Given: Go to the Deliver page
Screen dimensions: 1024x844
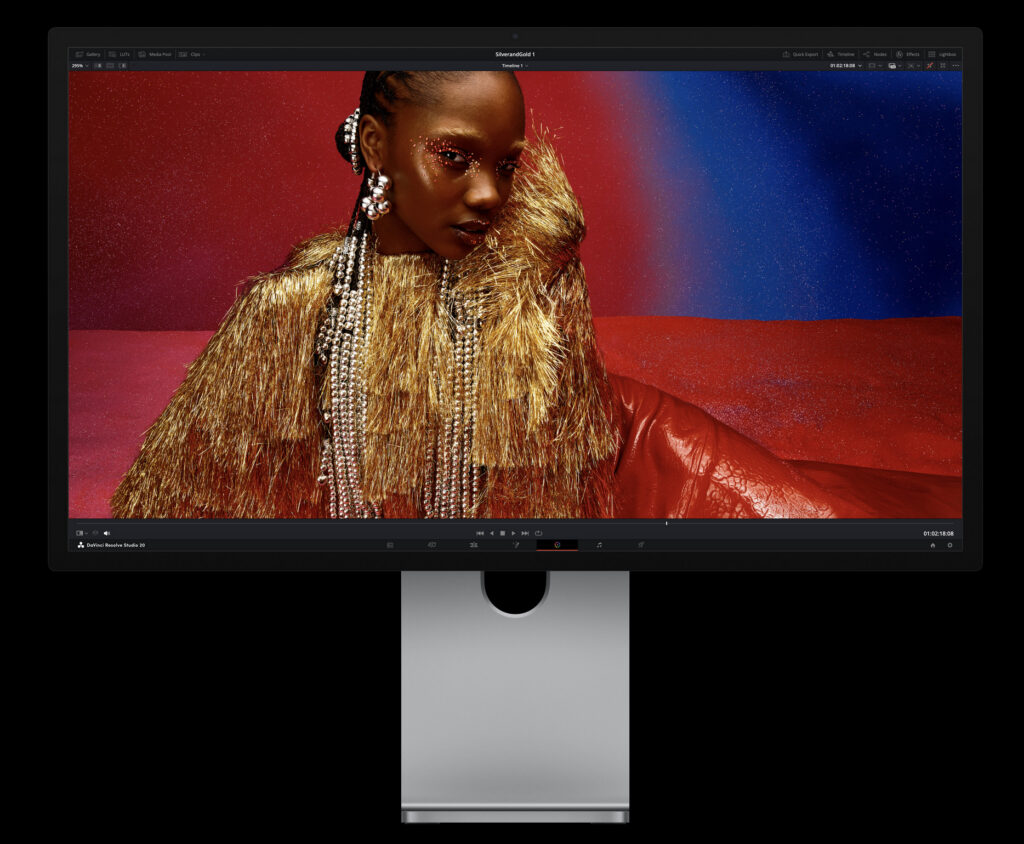Looking at the screenshot, I should tap(641, 547).
